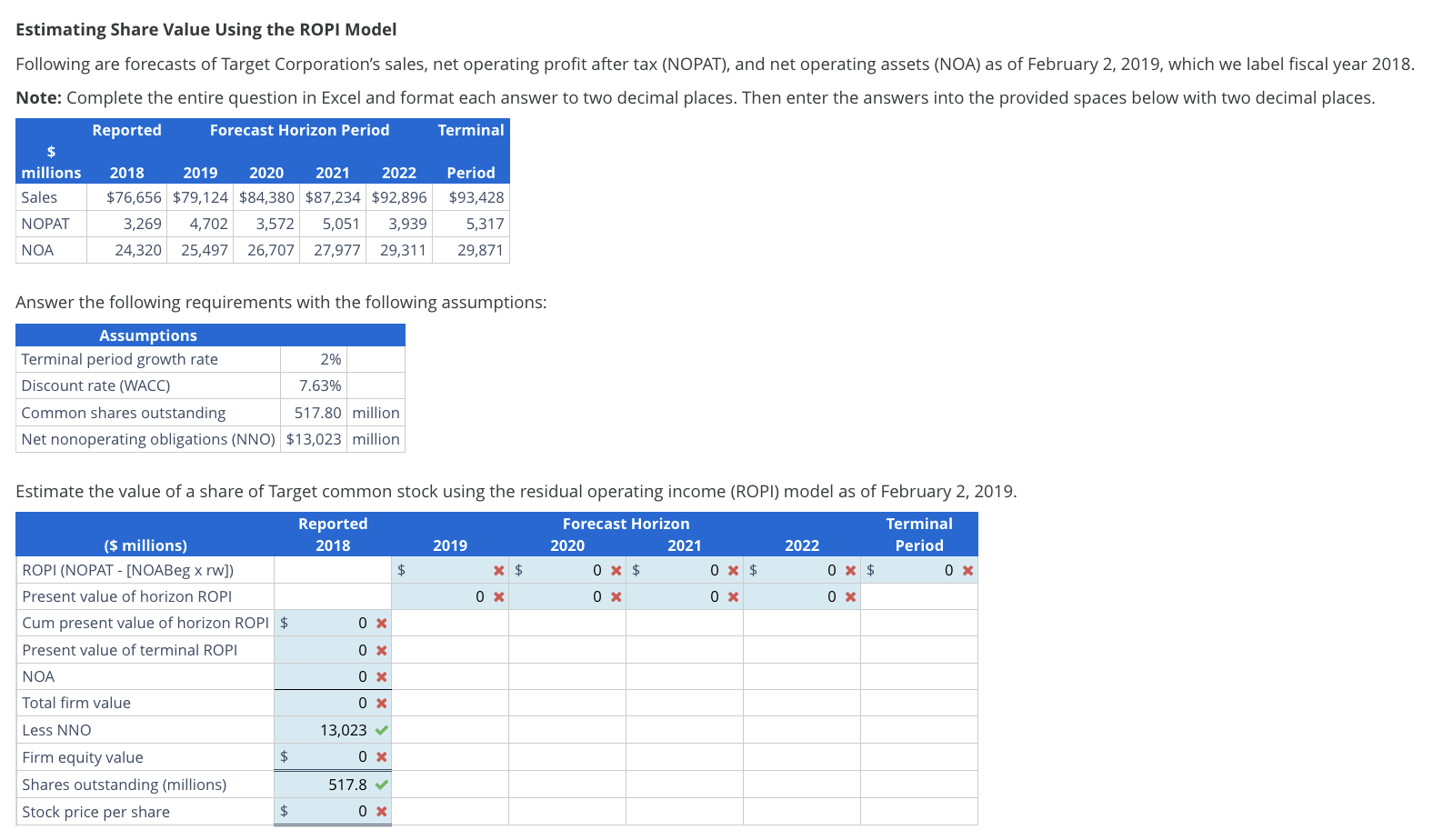Click the 2022 Sales value $92,896

[x=399, y=197]
